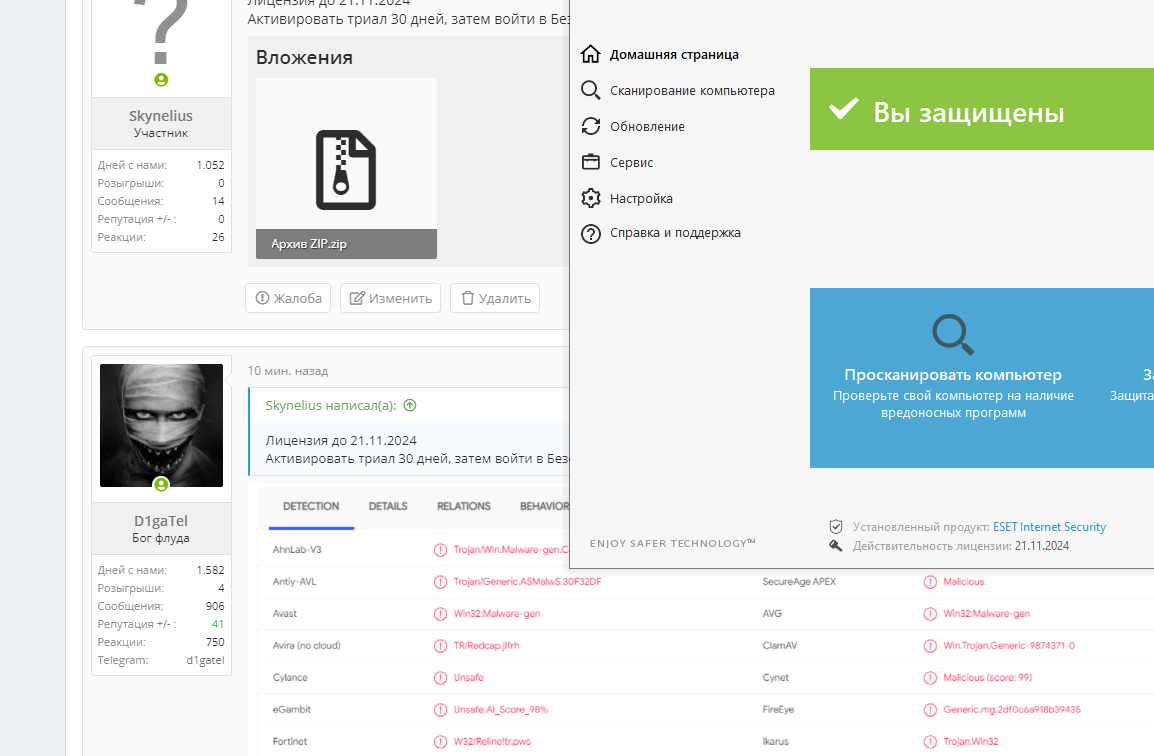The width and height of the screenshot is (1154, 756).
Task: Click the question mark icon for Справка
Action: [590, 233]
